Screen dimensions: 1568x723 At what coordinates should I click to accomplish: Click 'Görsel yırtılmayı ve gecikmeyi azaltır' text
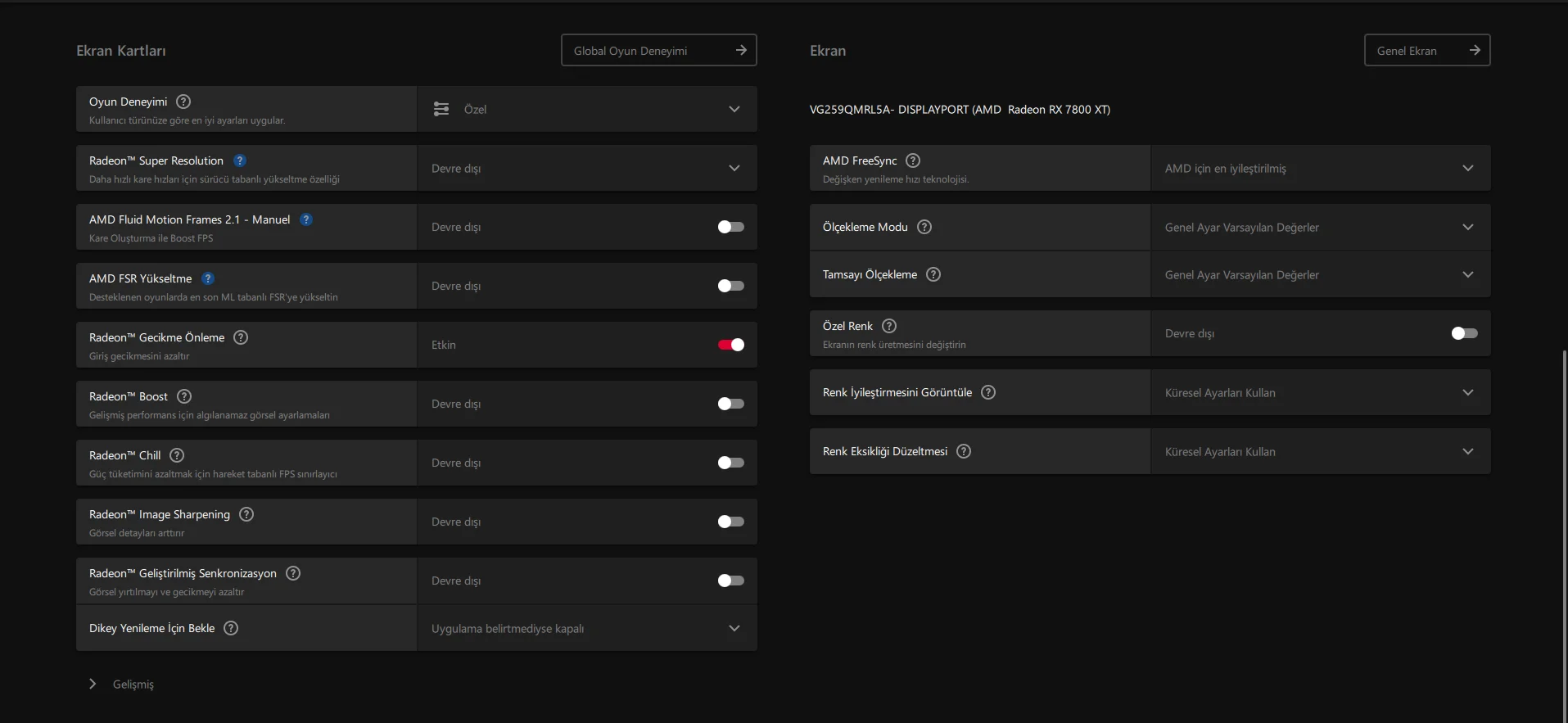[x=167, y=592]
